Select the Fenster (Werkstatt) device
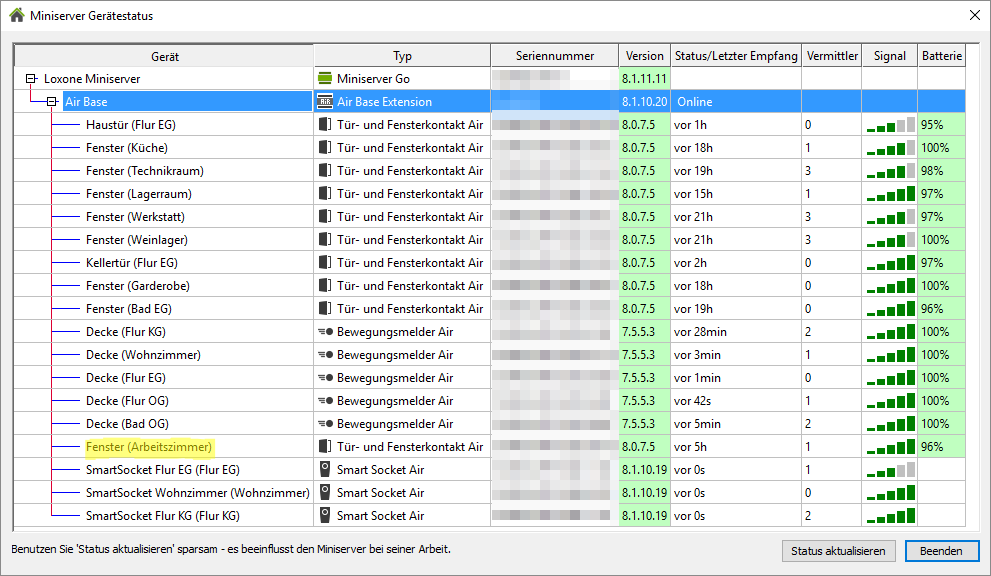 [135, 217]
